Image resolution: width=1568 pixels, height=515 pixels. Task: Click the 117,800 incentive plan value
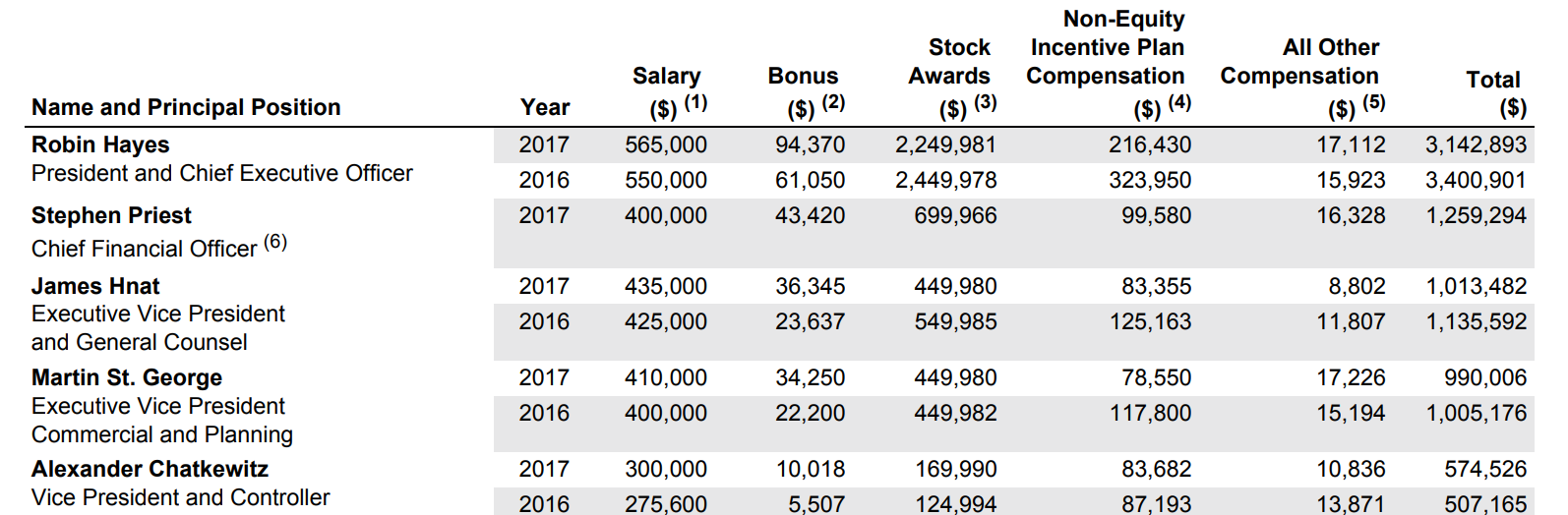[x=1150, y=414]
